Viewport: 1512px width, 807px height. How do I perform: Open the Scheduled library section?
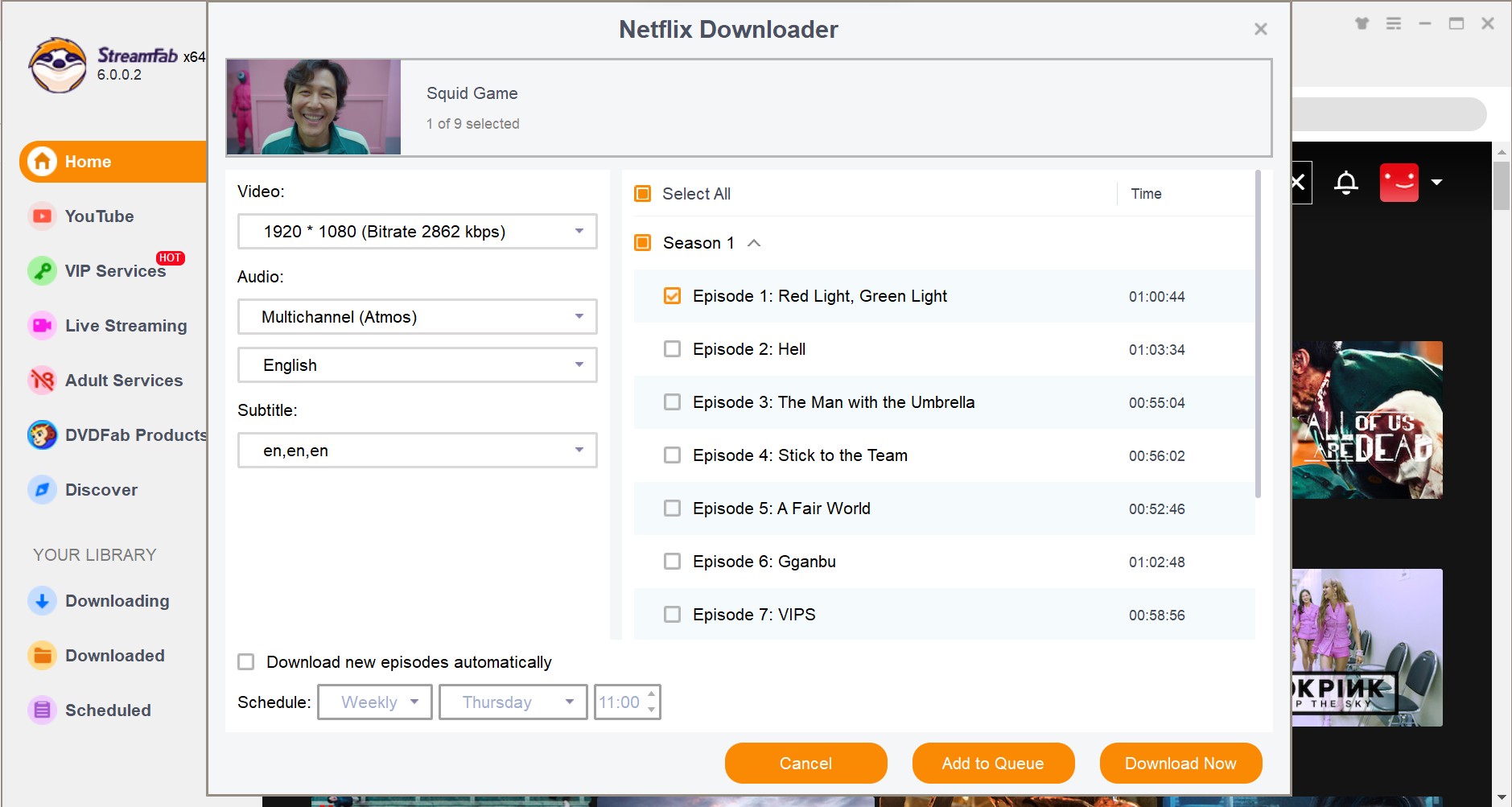click(x=108, y=710)
